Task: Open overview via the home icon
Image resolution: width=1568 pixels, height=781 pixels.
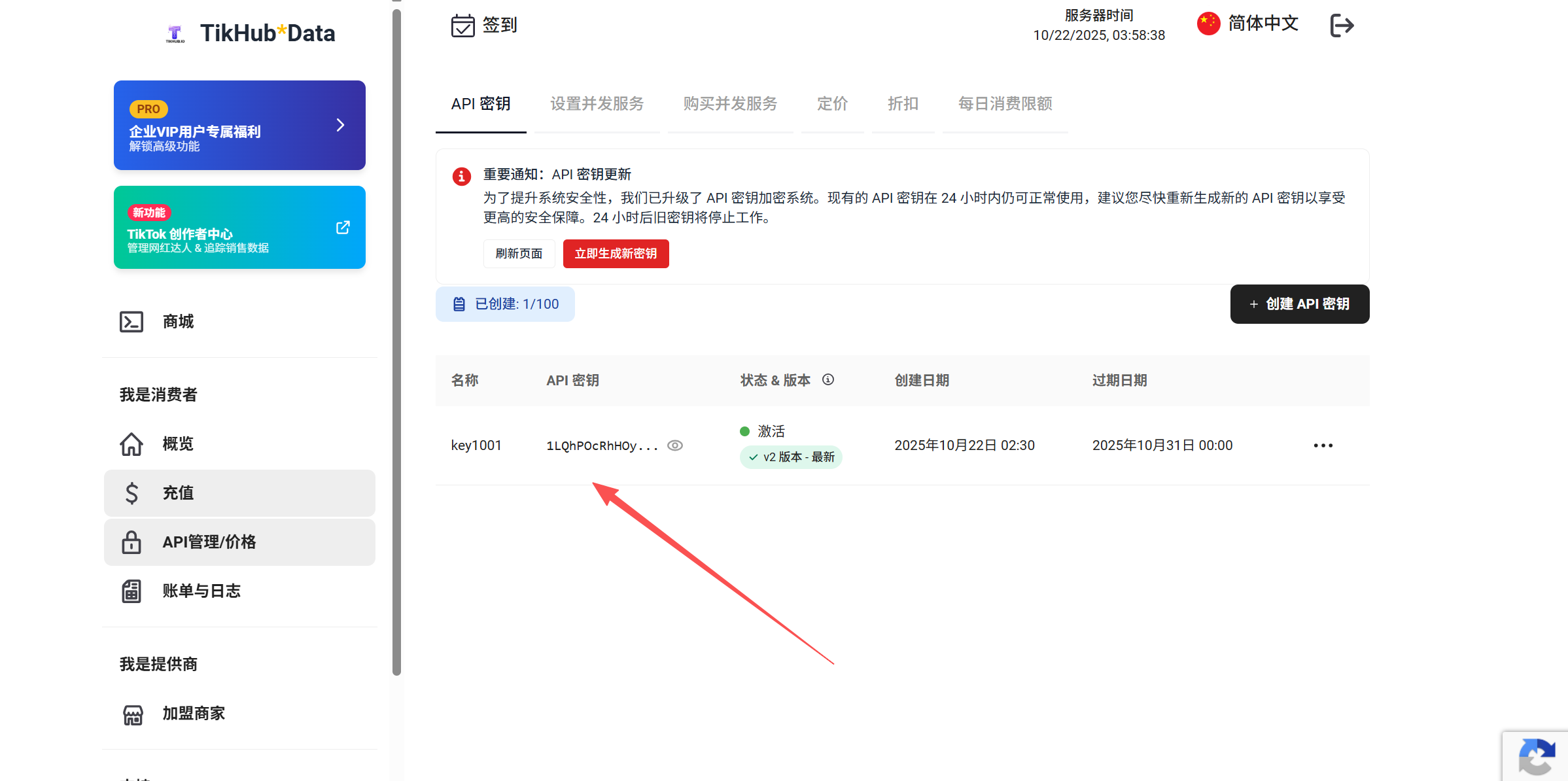Action: point(131,444)
